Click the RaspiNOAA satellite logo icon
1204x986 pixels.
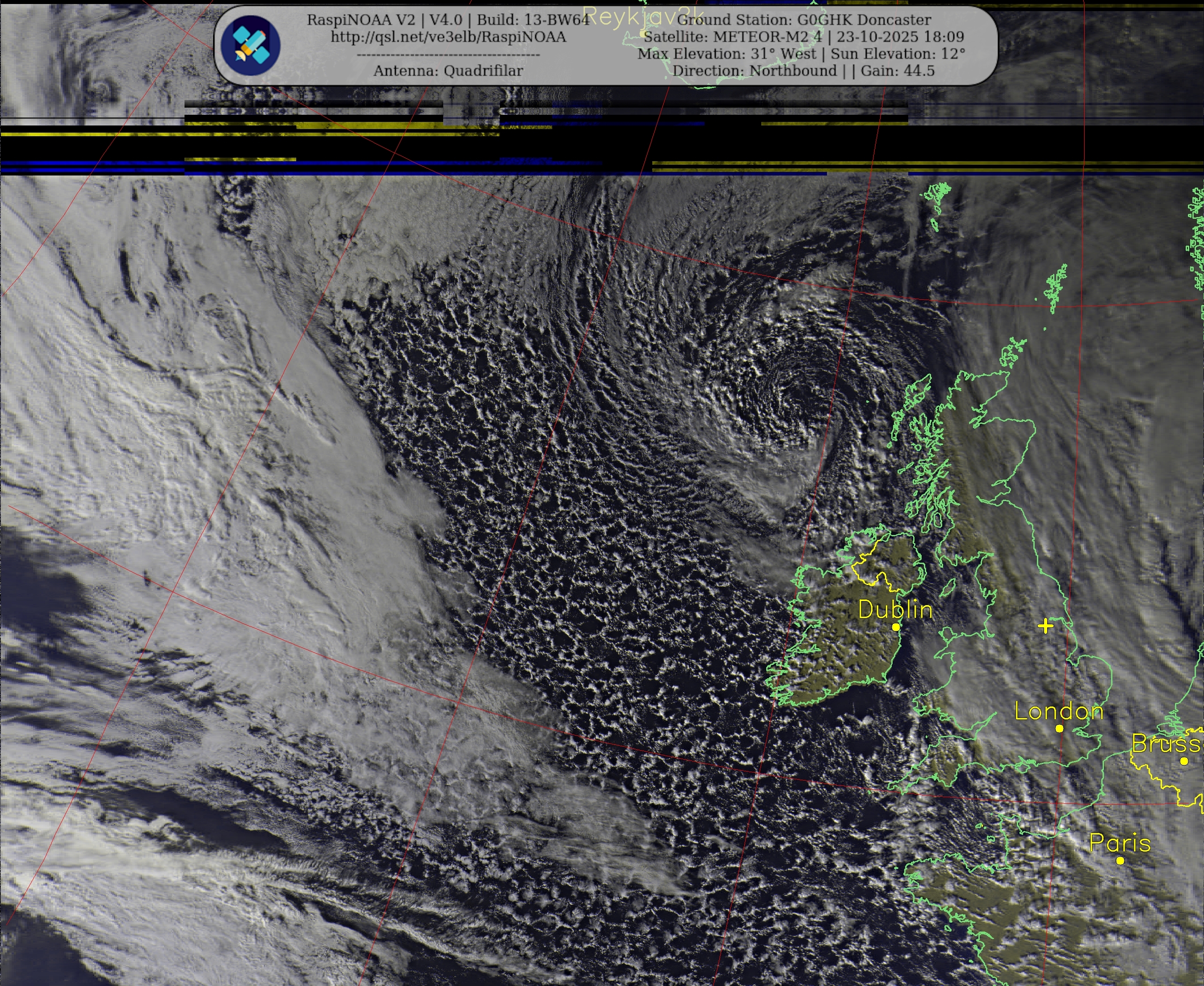coord(251,46)
